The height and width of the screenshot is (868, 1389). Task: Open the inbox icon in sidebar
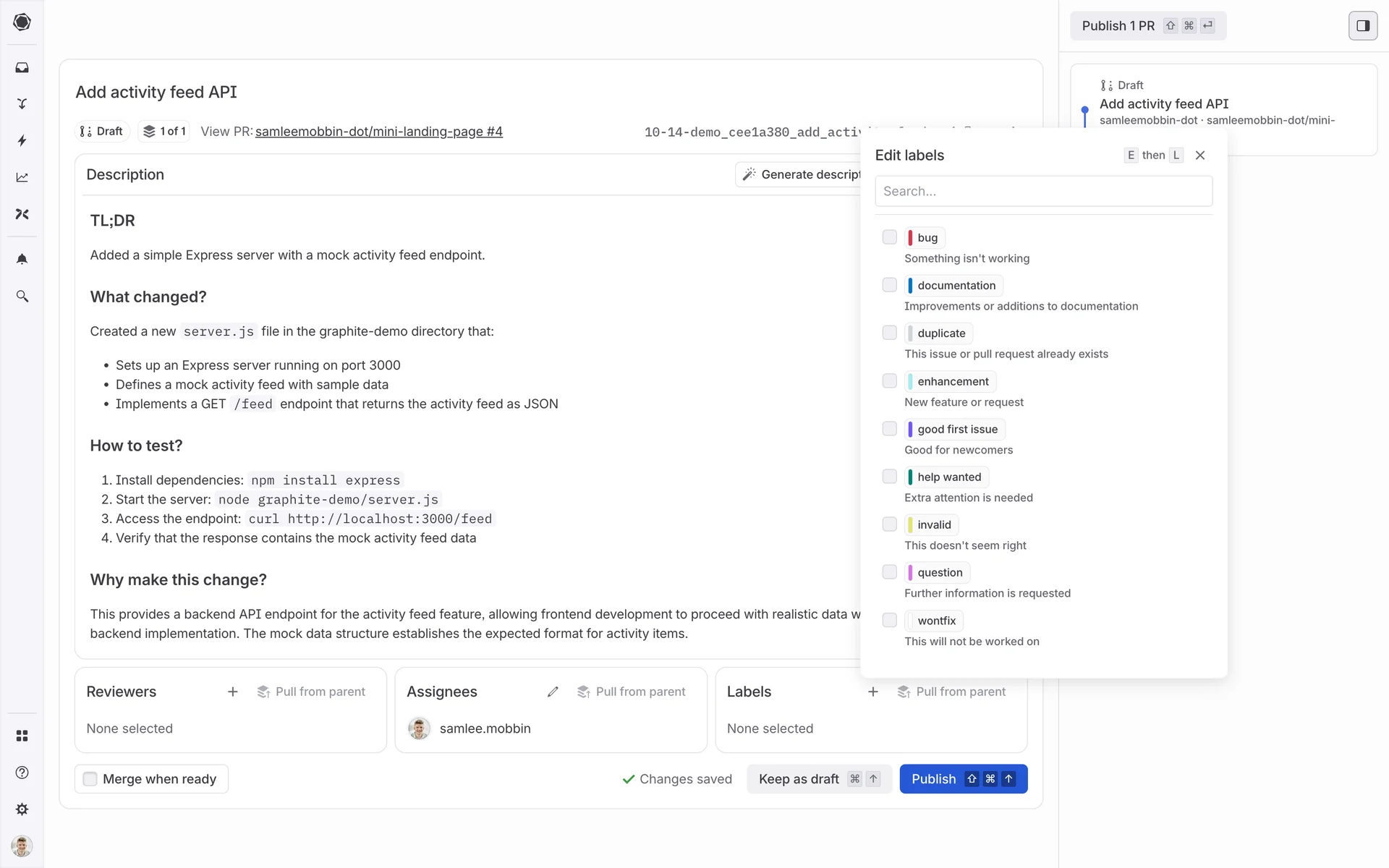tap(22, 68)
